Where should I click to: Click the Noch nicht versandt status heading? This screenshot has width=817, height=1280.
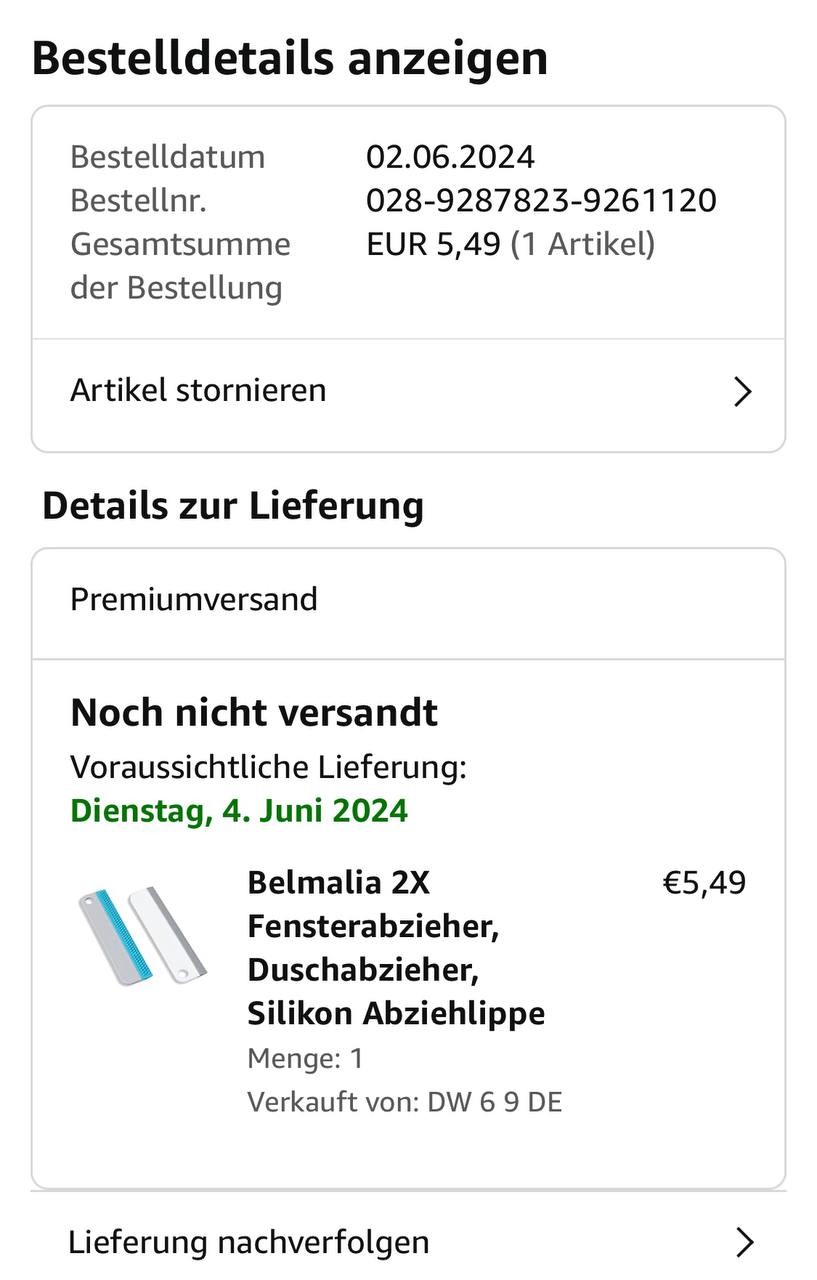click(x=254, y=713)
